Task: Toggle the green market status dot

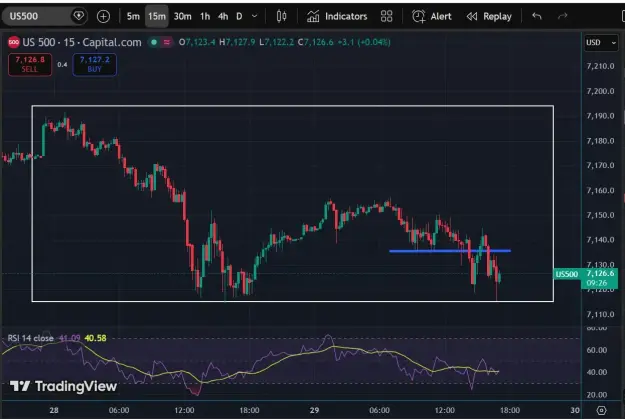Action: (x=154, y=42)
